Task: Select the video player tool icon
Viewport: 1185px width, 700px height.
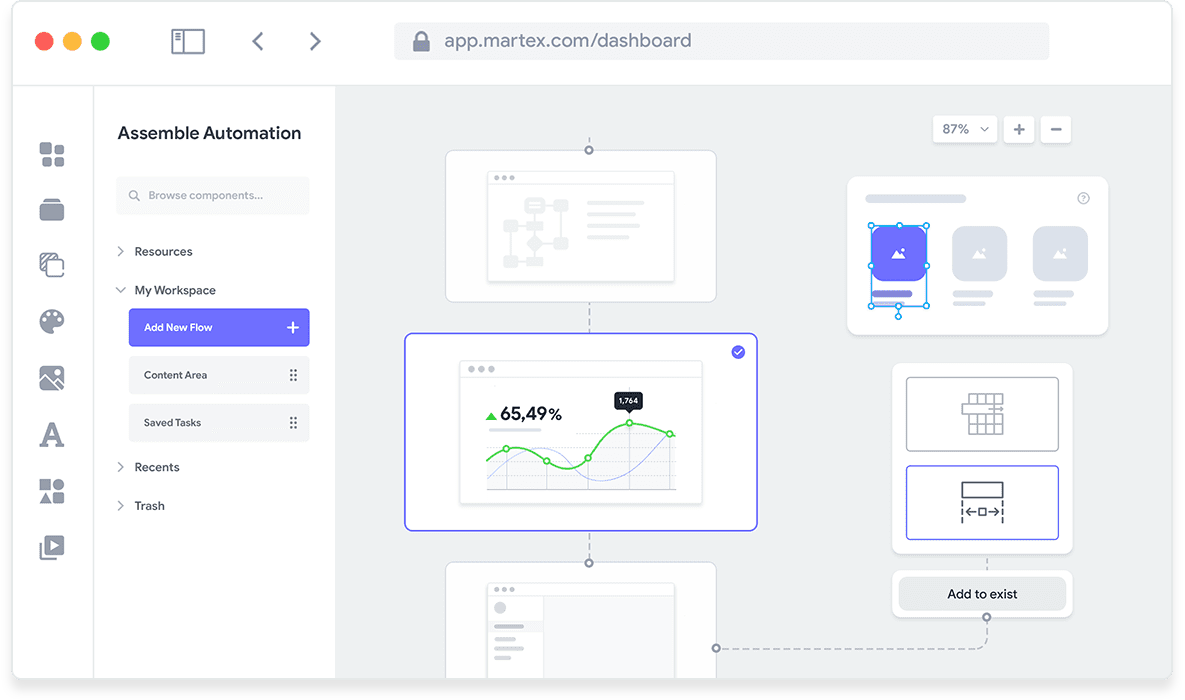Action: coord(52,547)
